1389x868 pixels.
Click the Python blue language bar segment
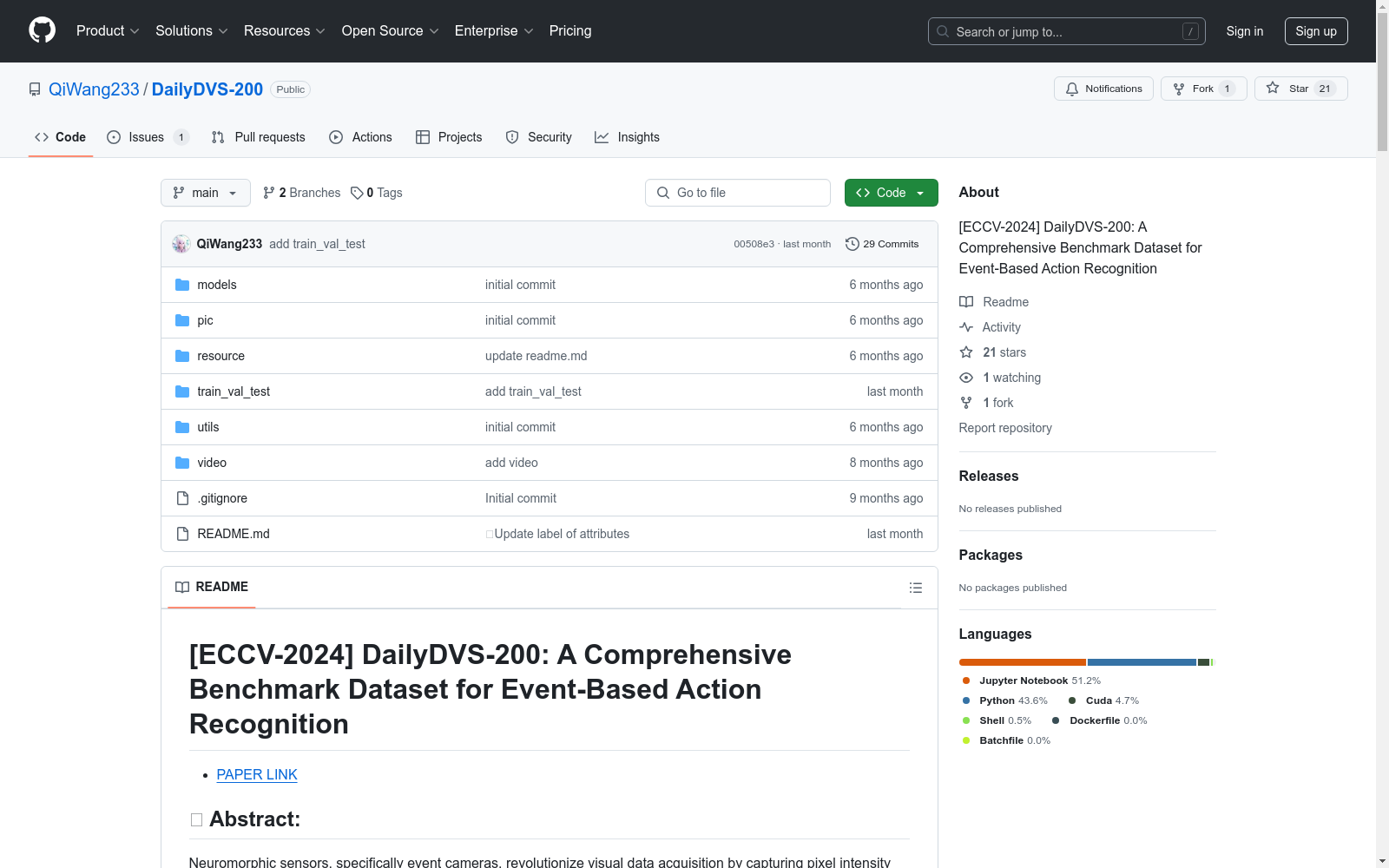1142,662
